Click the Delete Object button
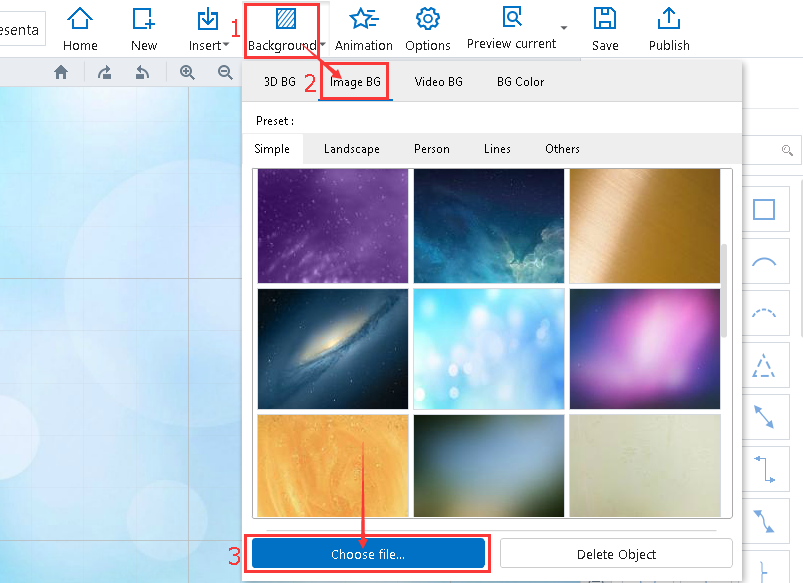The image size is (803, 583). (x=615, y=553)
